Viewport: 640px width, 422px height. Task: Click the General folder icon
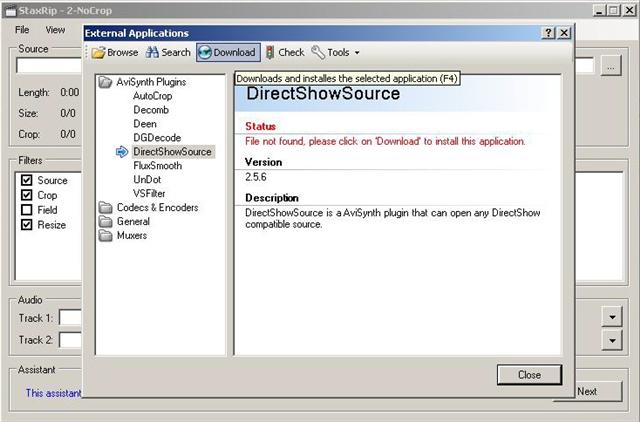coord(106,222)
